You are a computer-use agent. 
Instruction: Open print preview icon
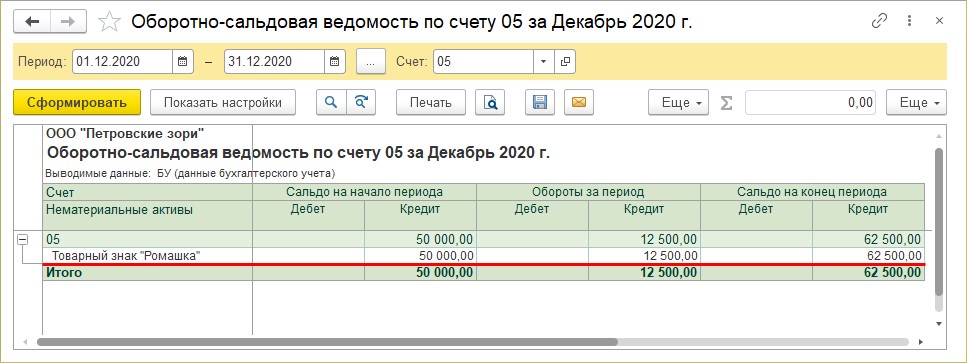(x=490, y=102)
